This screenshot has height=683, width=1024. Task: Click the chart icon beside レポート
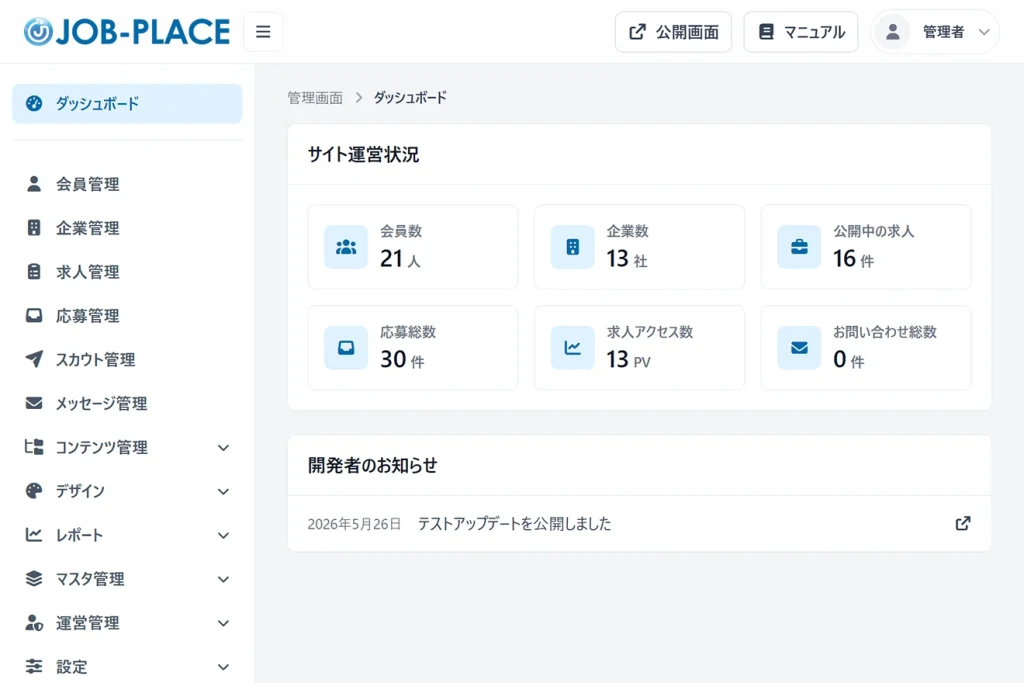pyautogui.click(x=34, y=535)
